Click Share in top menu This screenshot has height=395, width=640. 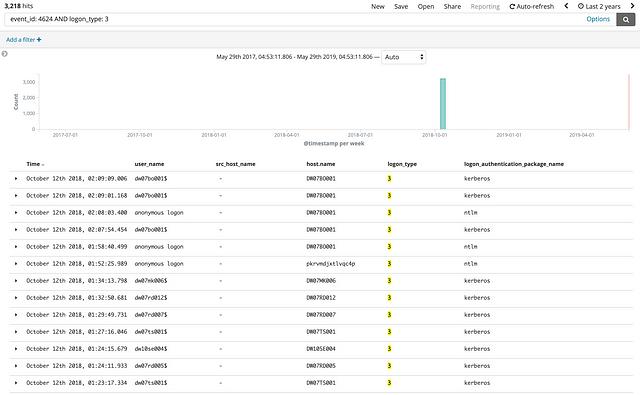[452, 7]
